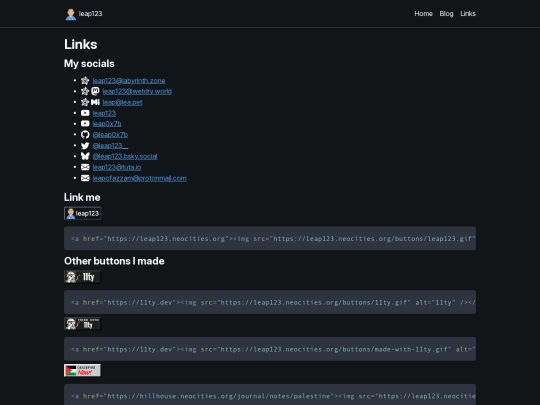Open the leap123 site title in header
The image size is (540, 405).
[90, 14]
